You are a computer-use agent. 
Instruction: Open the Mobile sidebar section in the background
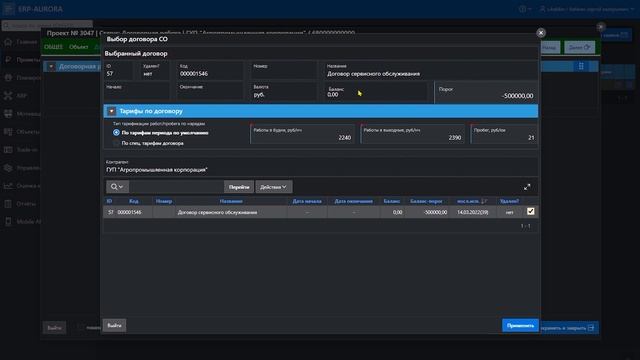tap(21, 221)
